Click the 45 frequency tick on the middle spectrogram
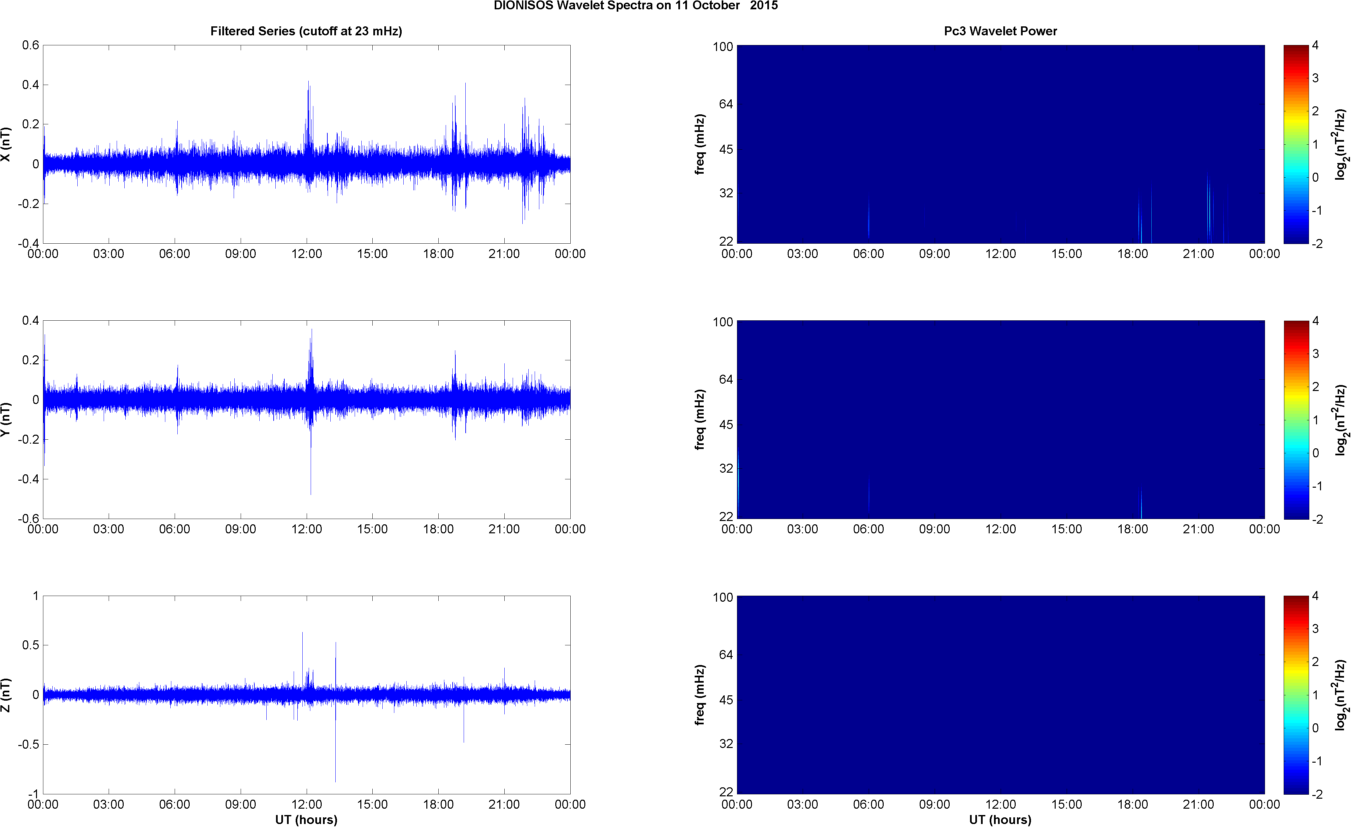 (x=726, y=425)
